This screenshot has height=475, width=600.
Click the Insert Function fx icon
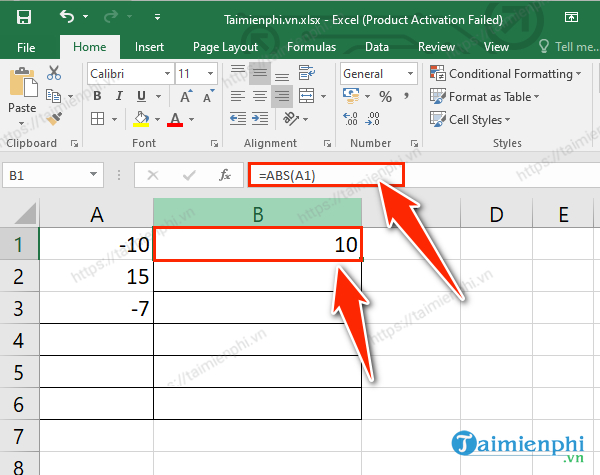tap(226, 175)
